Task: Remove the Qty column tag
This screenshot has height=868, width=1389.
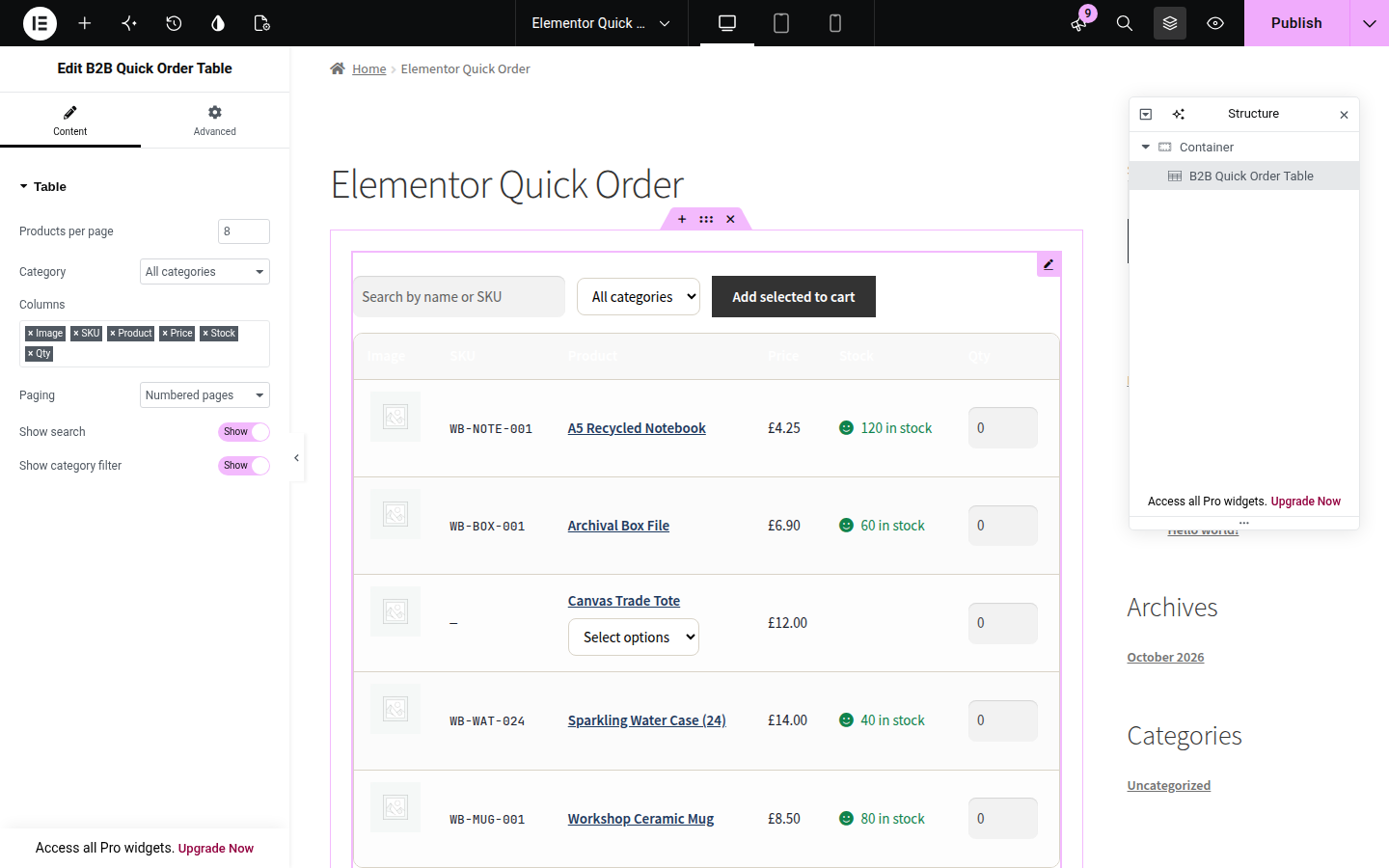Action: [30, 354]
